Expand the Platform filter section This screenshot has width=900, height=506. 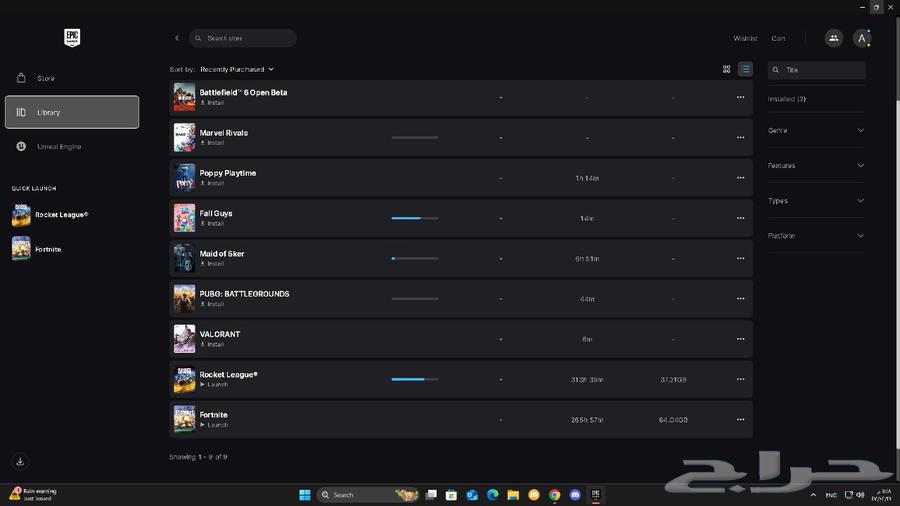pyautogui.click(x=815, y=236)
